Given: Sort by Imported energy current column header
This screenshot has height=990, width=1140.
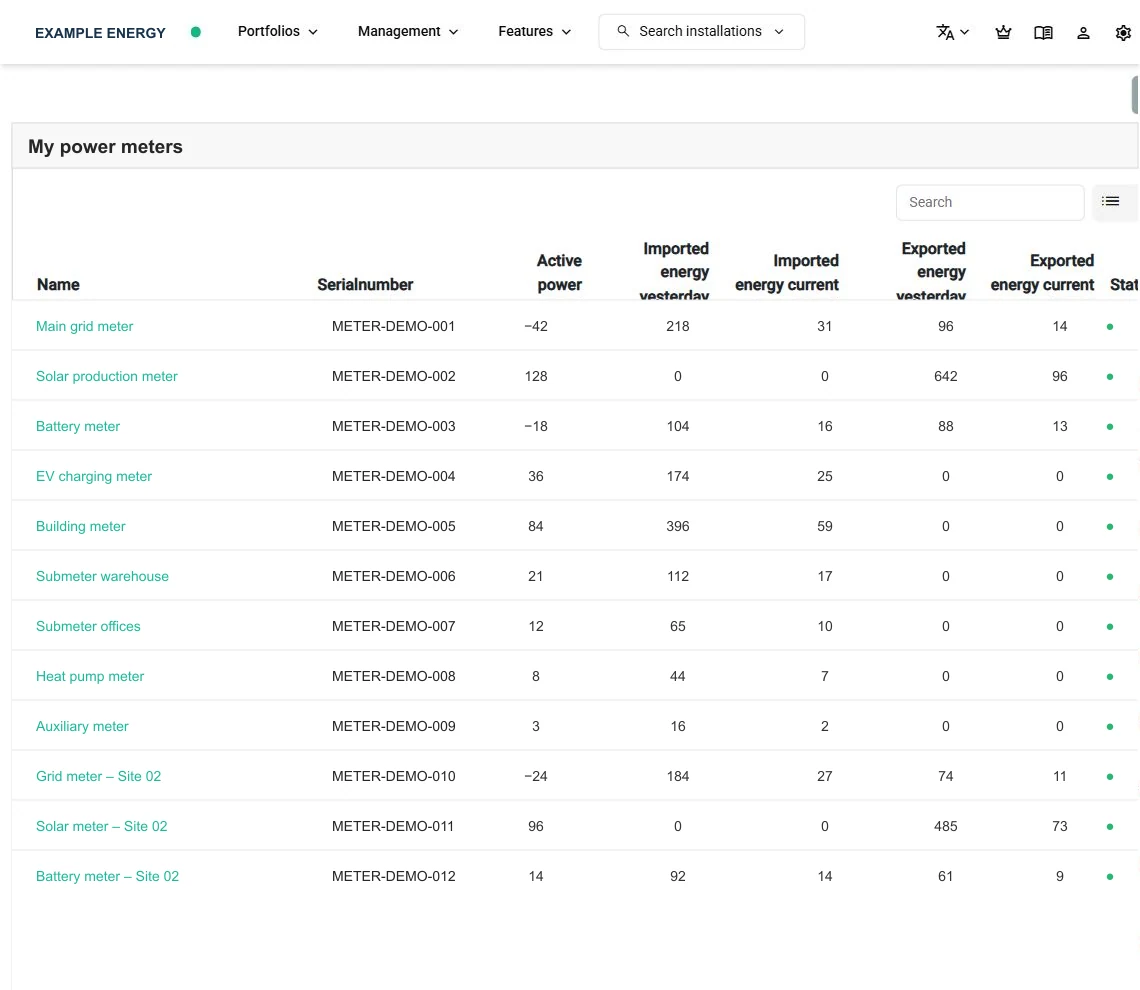Looking at the screenshot, I should click(787, 273).
